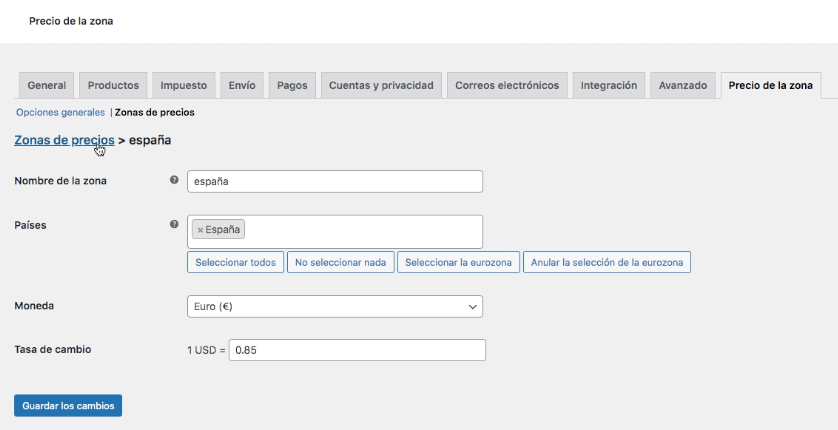Click No seleccionar nada button

pyautogui.click(x=340, y=263)
